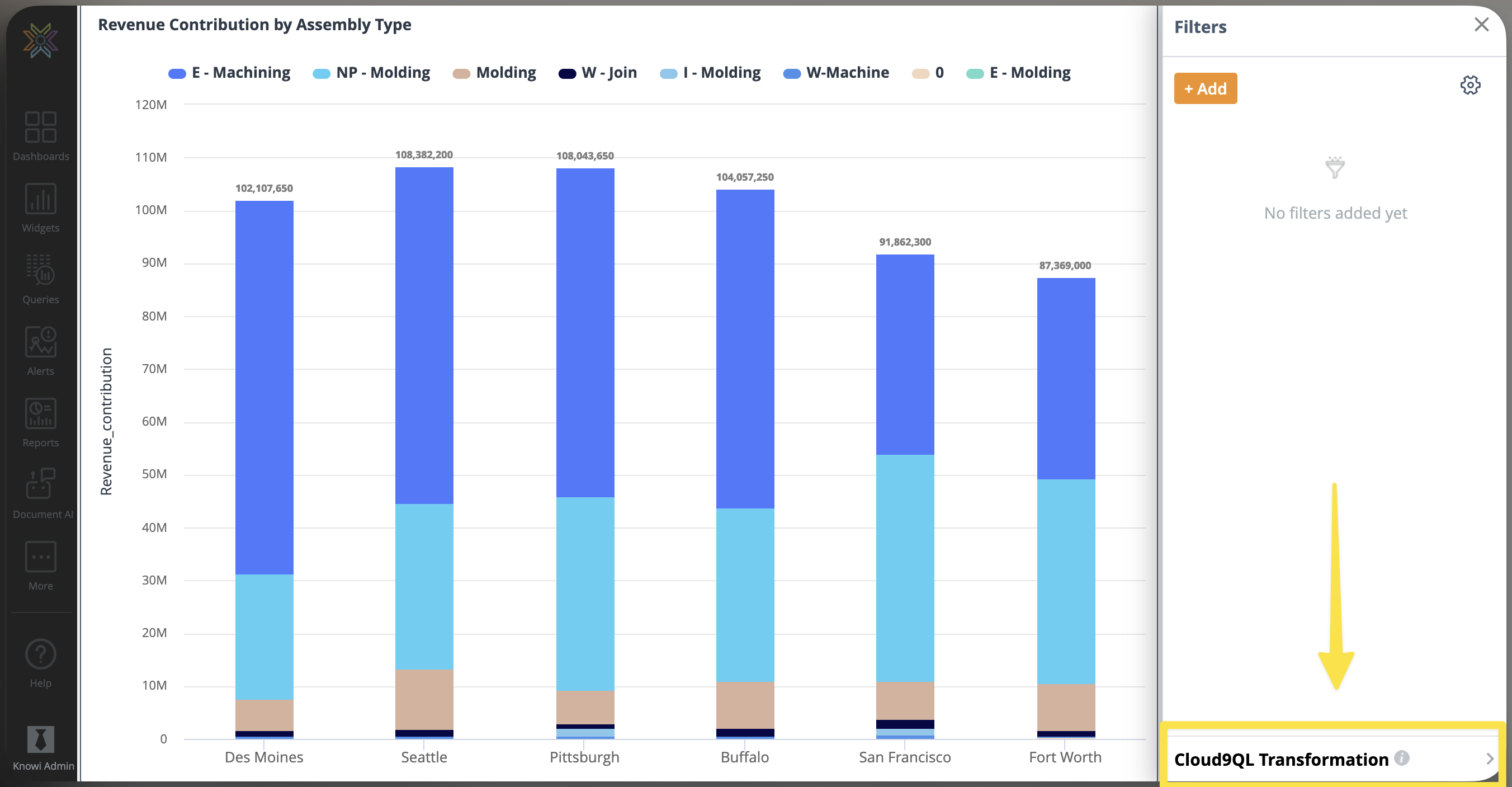Expand the Cloud9QL Transformation chevron
This screenshot has width=1512, height=787.
pos(1489,758)
